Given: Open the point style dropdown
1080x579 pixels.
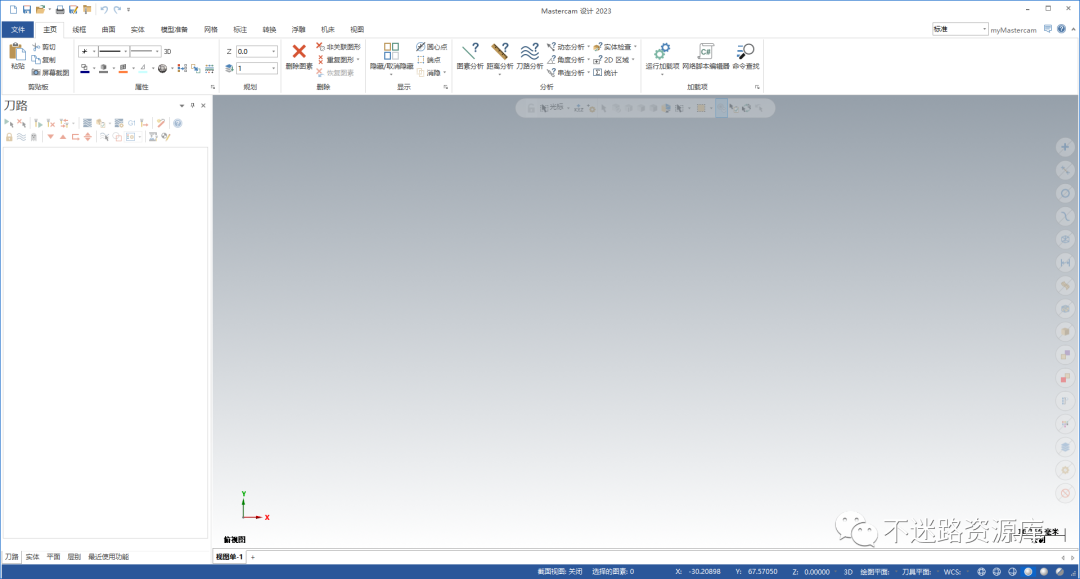Looking at the screenshot, I should point(94,52).
